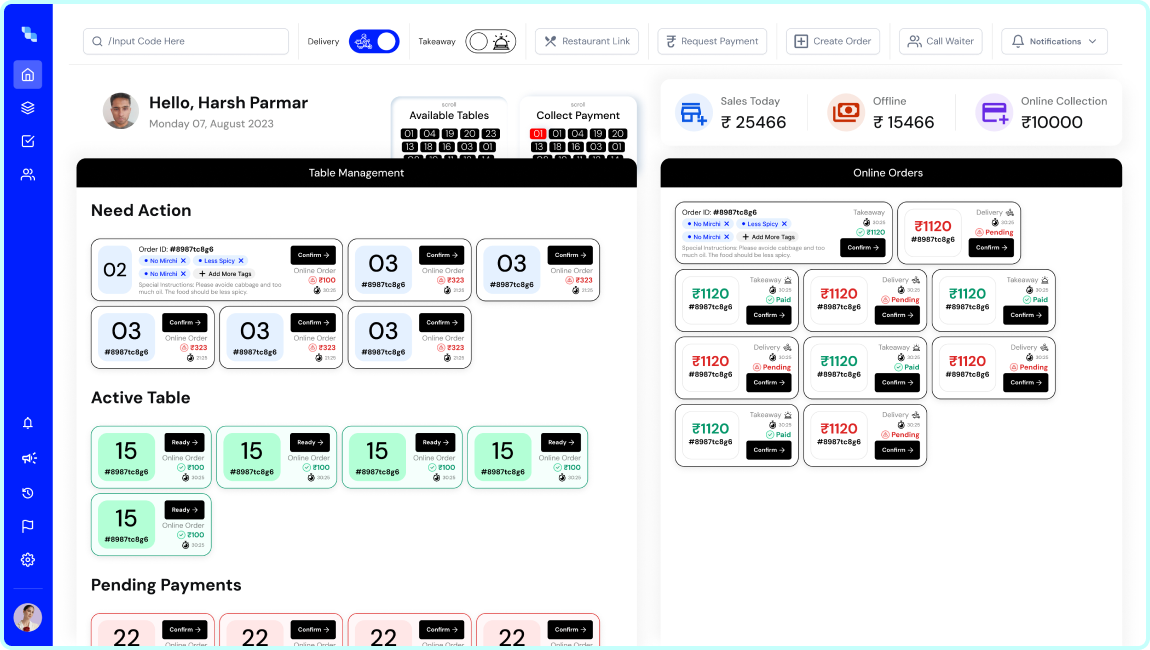Click the Available Tables title
The height and width of the screenshot is (650, 1150).
[449, 116]
